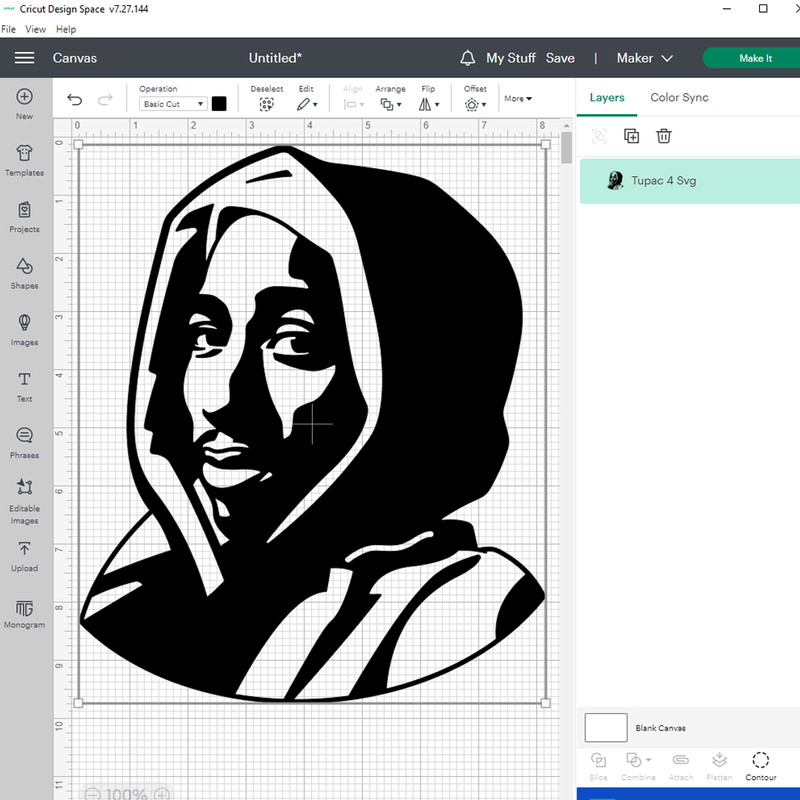The width and height of the screenshot is (800, 800).
Task: Open the black operation color swatch
Action: pyautogui.click(x=219, y=104)
